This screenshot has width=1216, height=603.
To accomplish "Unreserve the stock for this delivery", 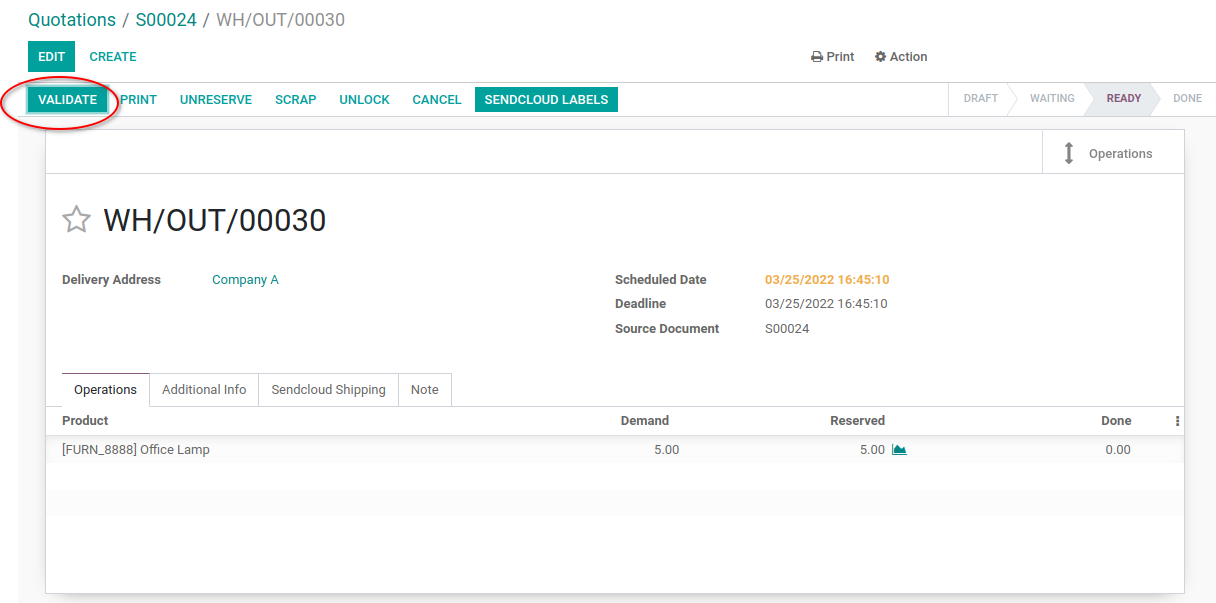I will (216, 100).
